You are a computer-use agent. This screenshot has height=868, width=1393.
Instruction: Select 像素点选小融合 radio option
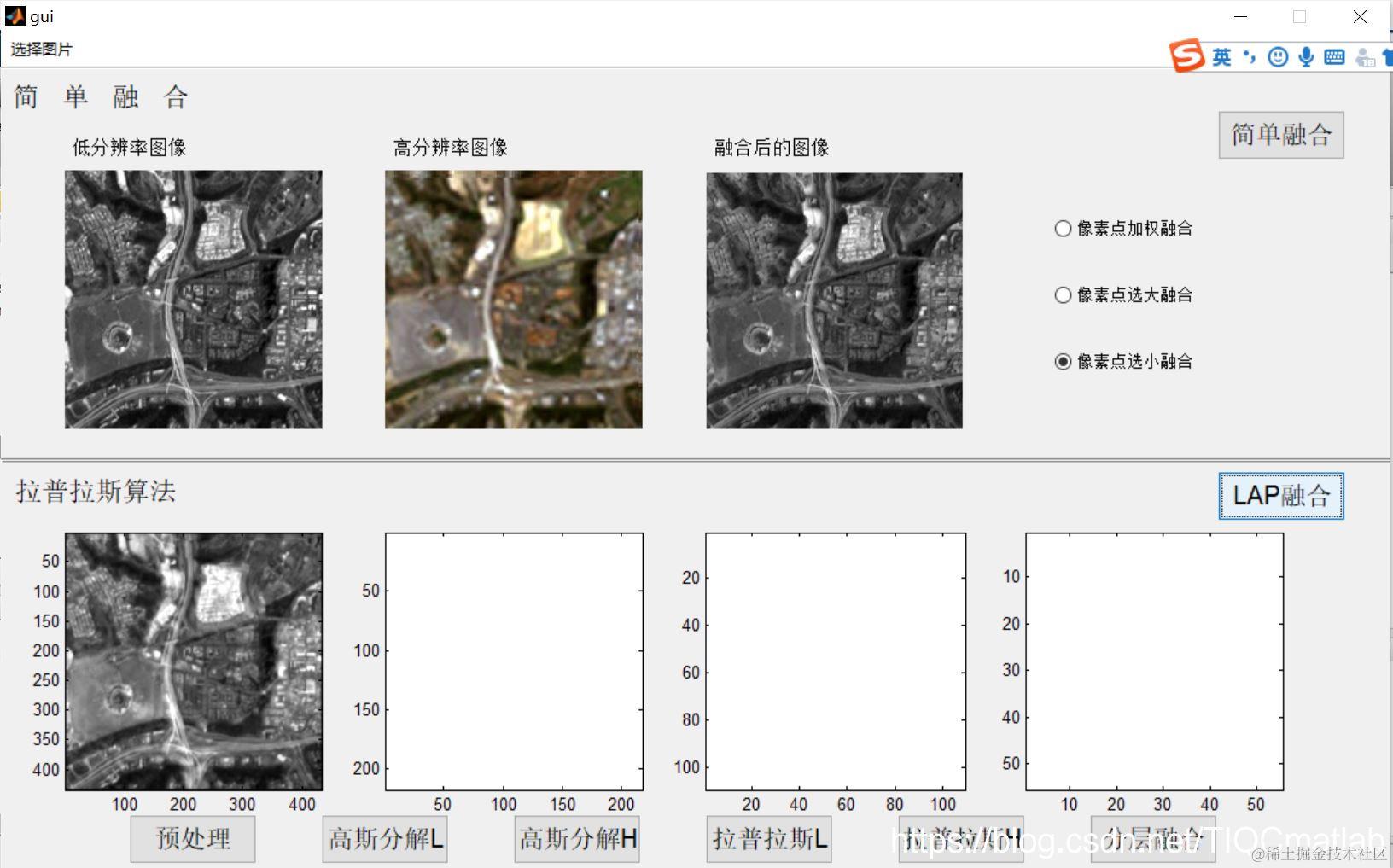tap(1123, 361)
